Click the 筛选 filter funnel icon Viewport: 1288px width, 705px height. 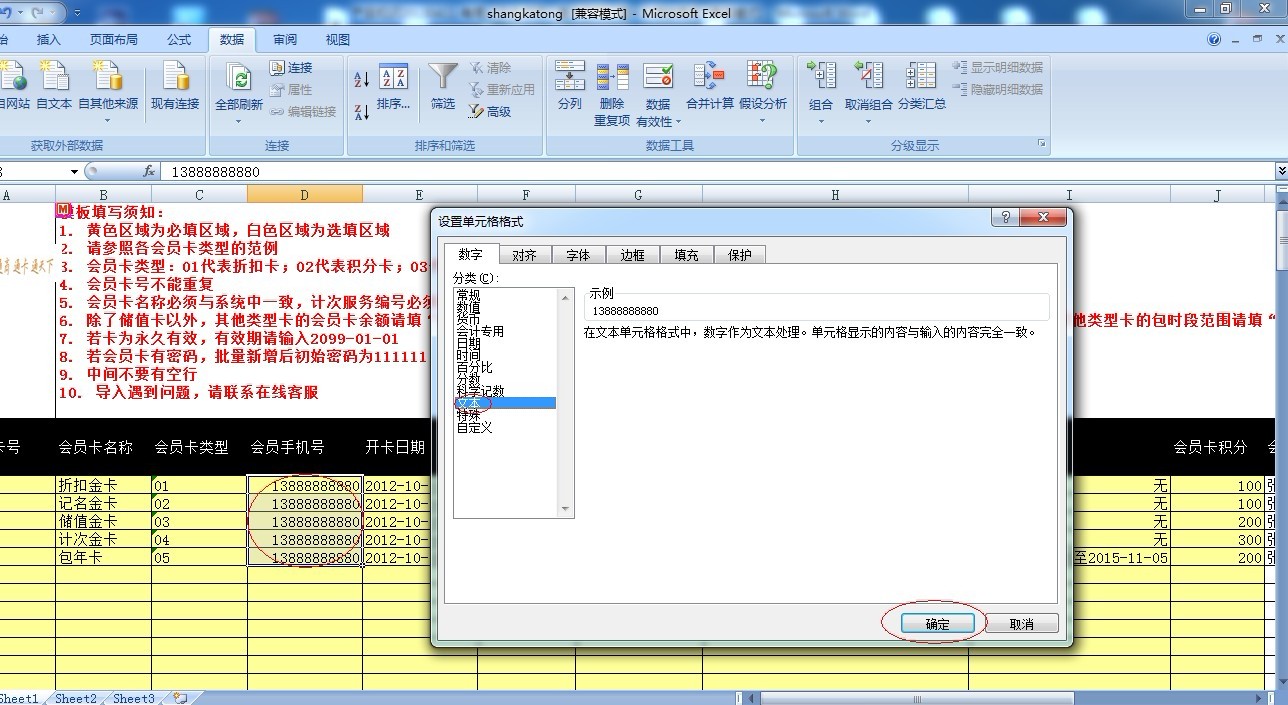click(443, 78)
